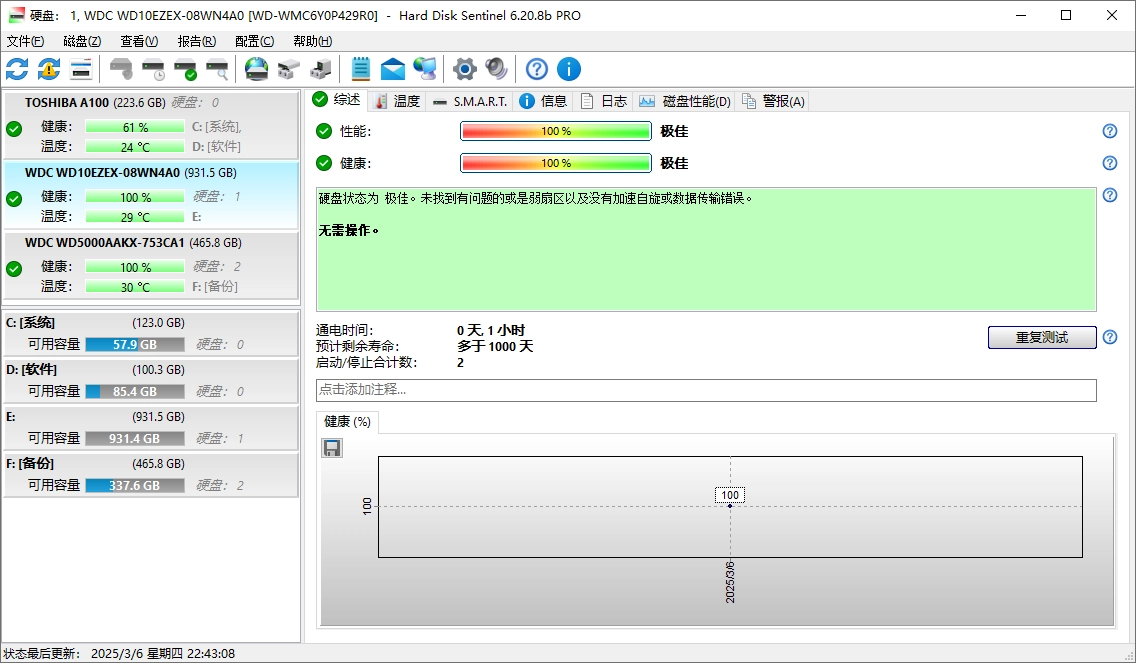Open the envelope email icon in toolbar

coord(393,69)
